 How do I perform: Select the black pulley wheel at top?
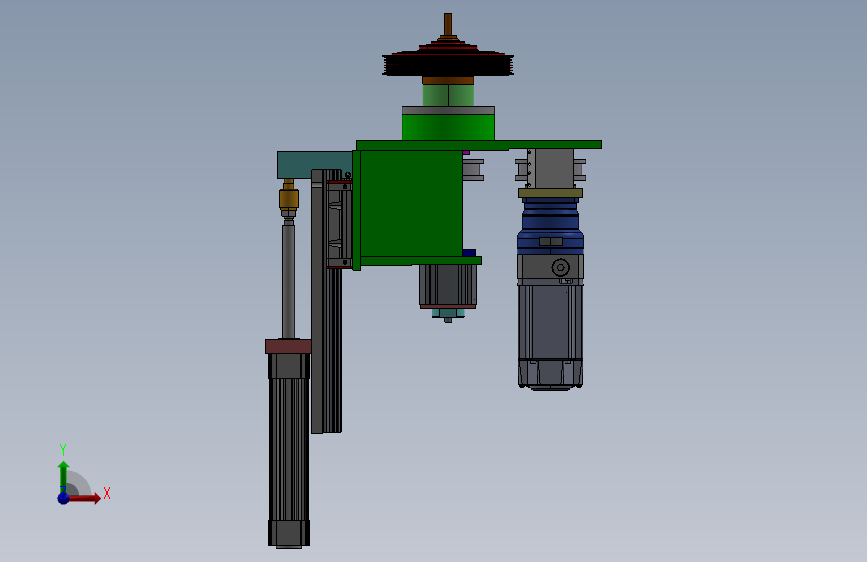pyautogui.click(x=448, y=64)
